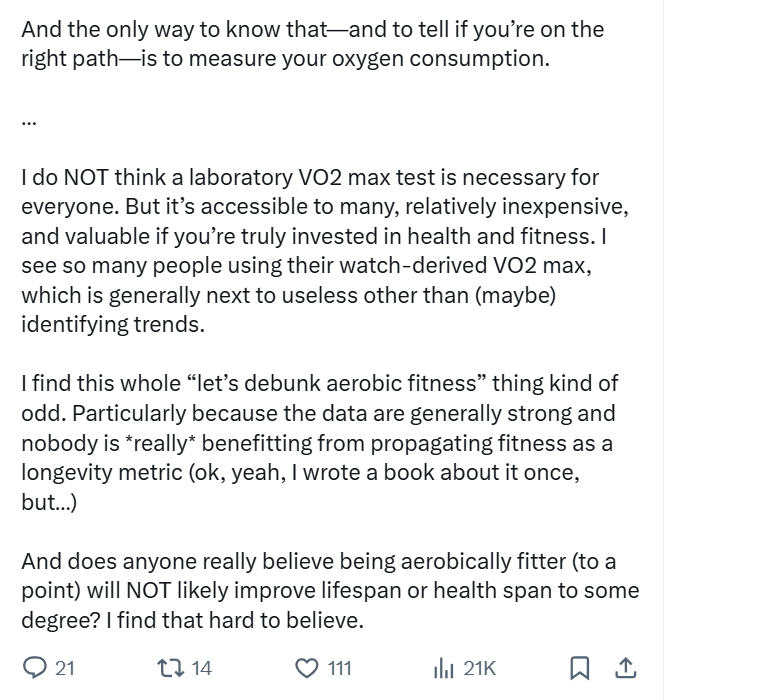Click the reply count 21
758x700 pixels.
[65, 668]
